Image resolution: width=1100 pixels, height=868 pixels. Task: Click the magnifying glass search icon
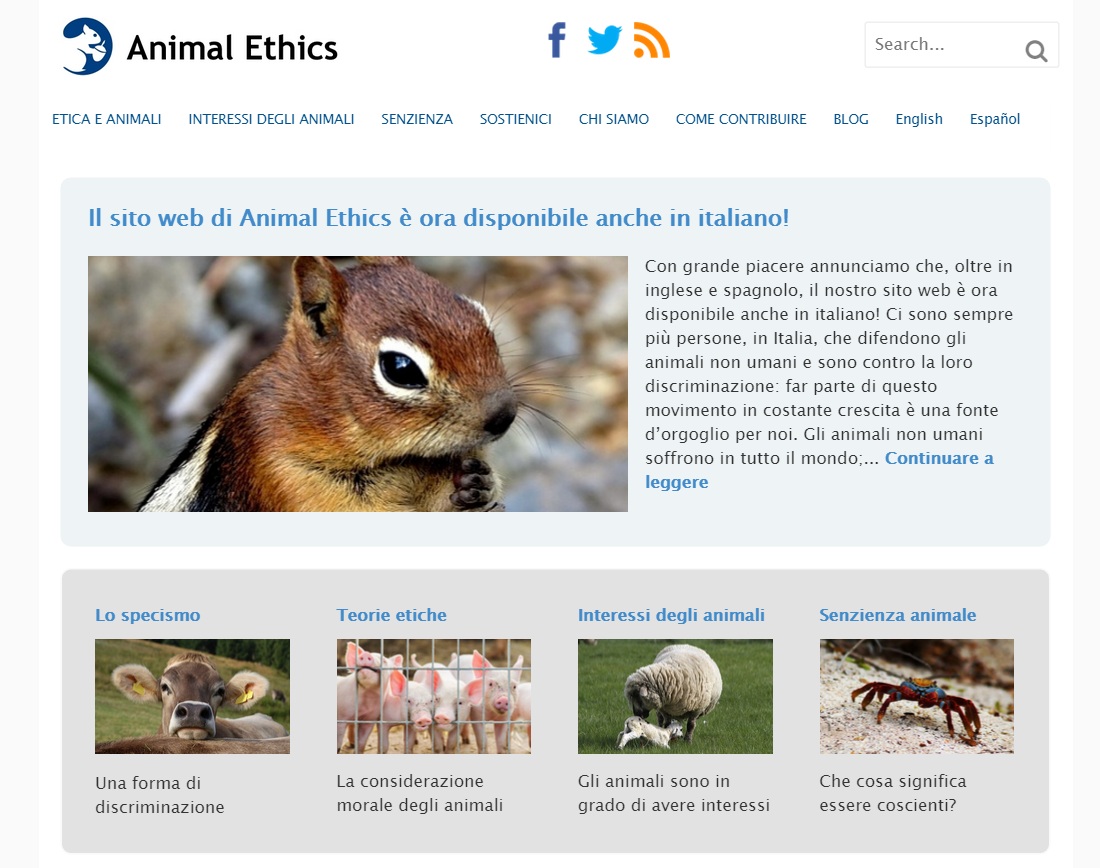1036,51
